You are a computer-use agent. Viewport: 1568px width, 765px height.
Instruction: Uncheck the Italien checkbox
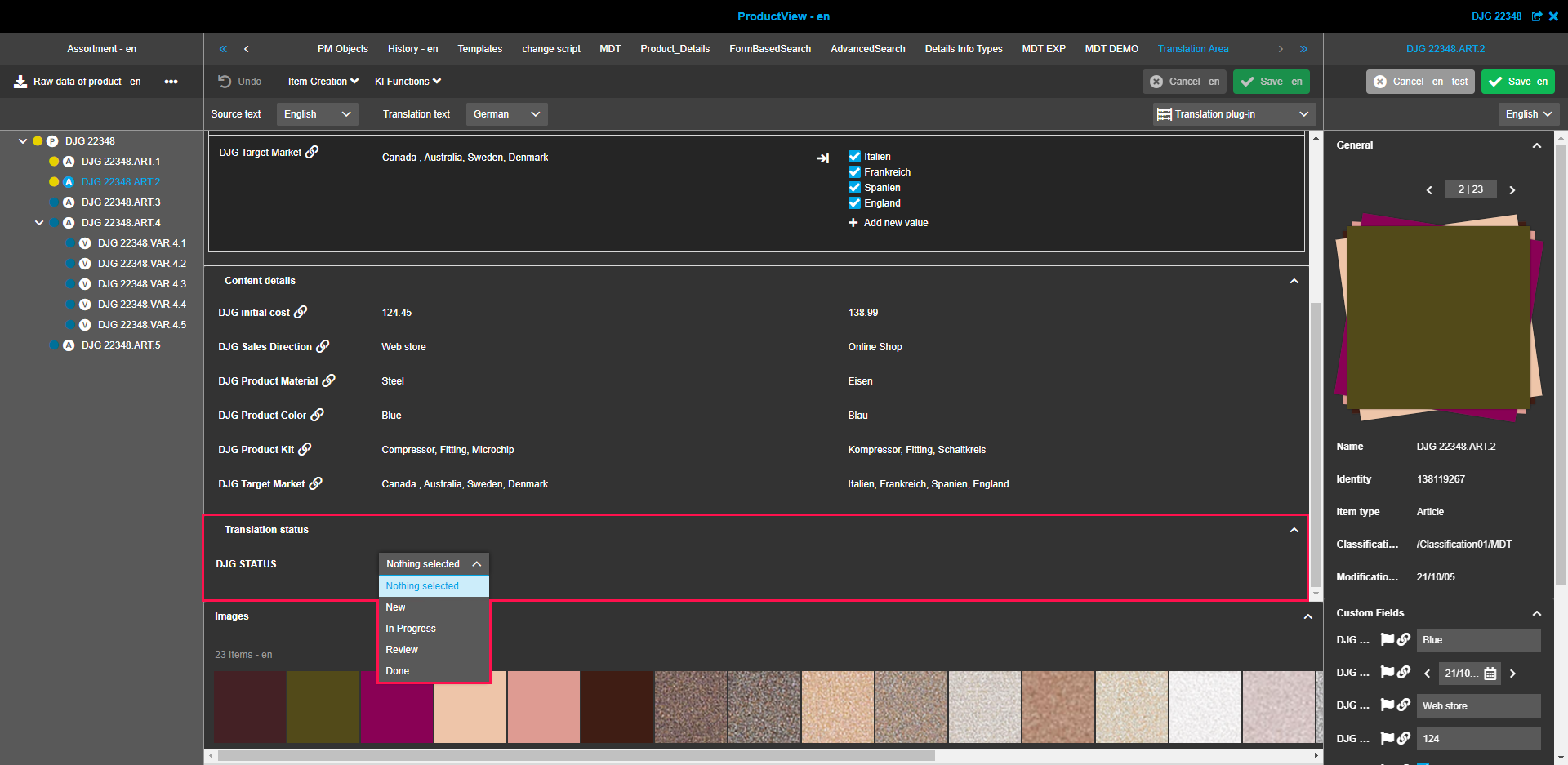(854, 157)
